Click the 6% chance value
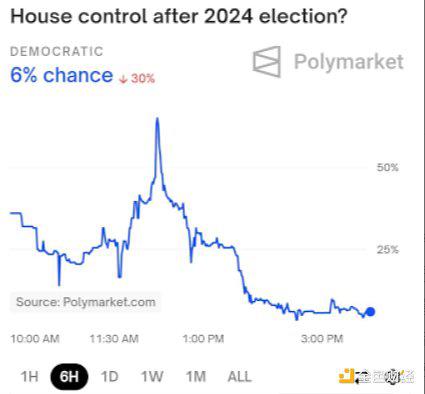This screenshot has height=394, width=425. [x=62, y=75]
